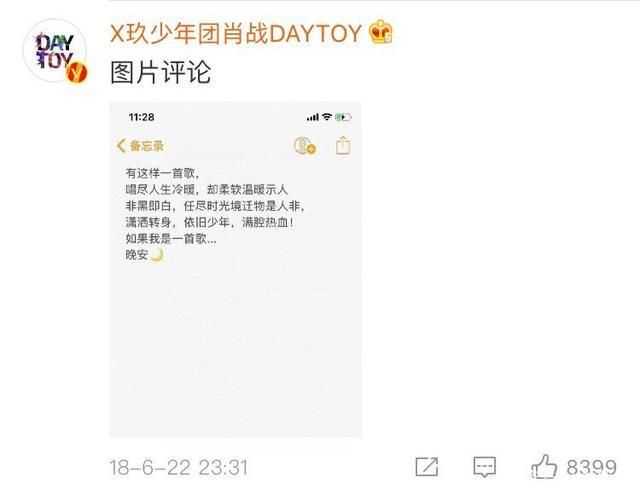The image size is (640, 495).
Task: Click the 18-6-22 23:31 timestamp
Action: (x=179, y=467)
